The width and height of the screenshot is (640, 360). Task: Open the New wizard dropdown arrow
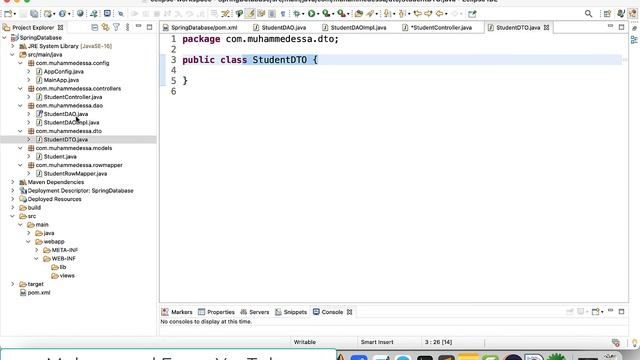[15, 14]
